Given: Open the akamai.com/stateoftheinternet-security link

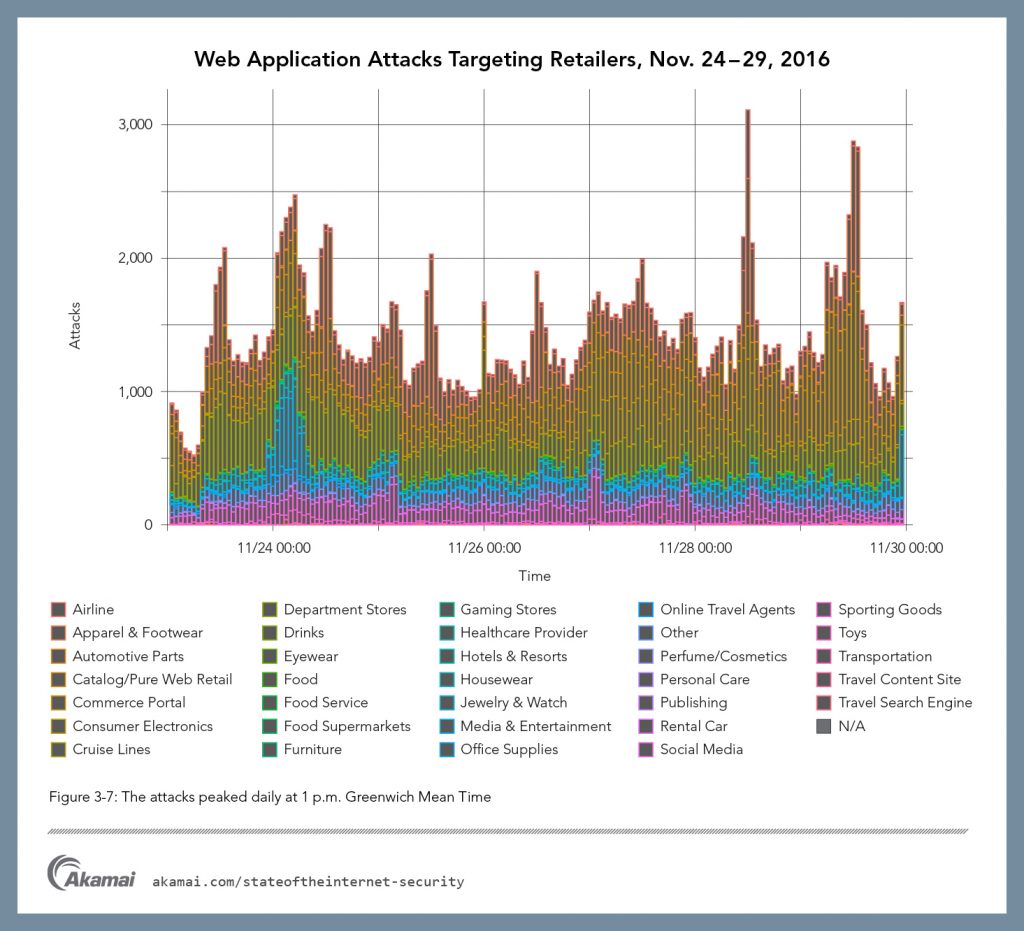Looking at the screenshot, I should tap(307, 882).
